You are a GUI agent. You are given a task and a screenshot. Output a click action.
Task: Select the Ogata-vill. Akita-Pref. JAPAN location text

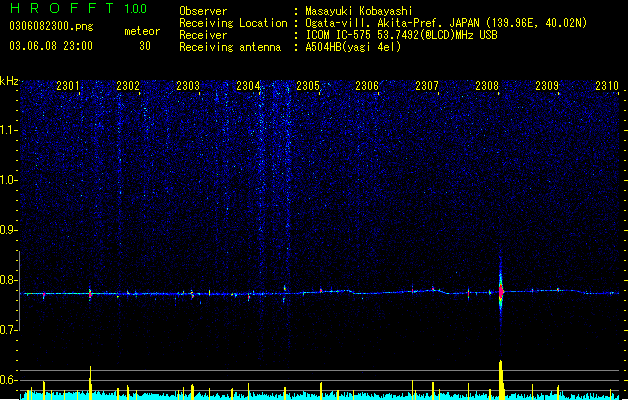click(x=446, y=23)
